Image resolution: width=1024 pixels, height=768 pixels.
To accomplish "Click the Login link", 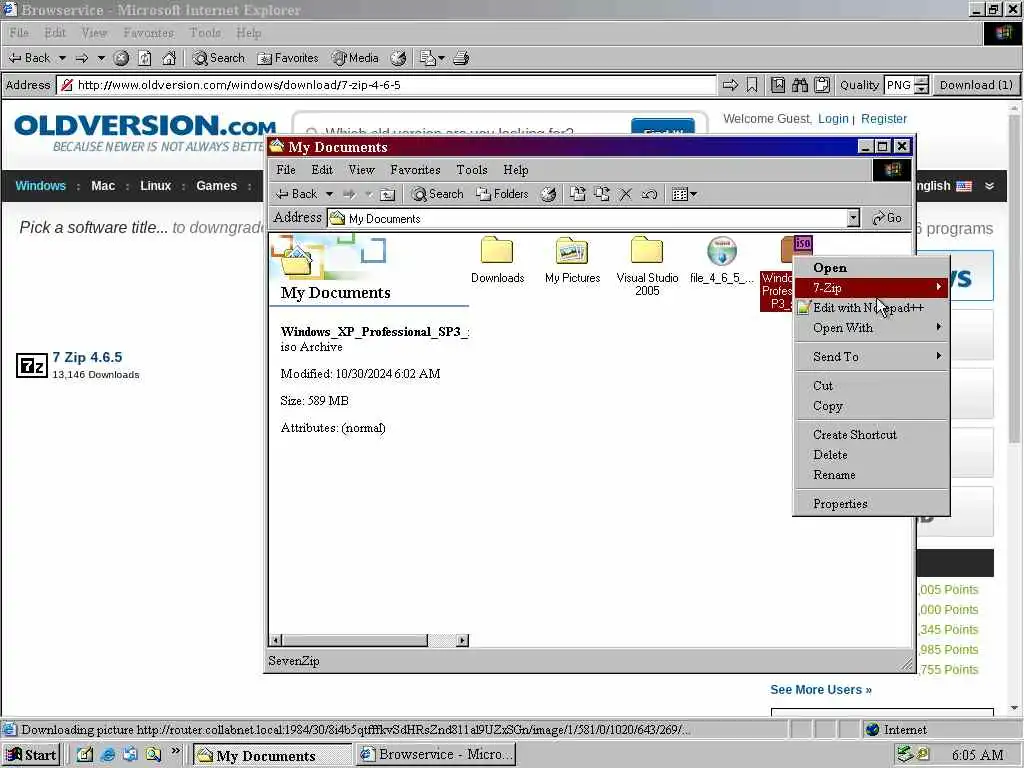I will click(833, 119).
